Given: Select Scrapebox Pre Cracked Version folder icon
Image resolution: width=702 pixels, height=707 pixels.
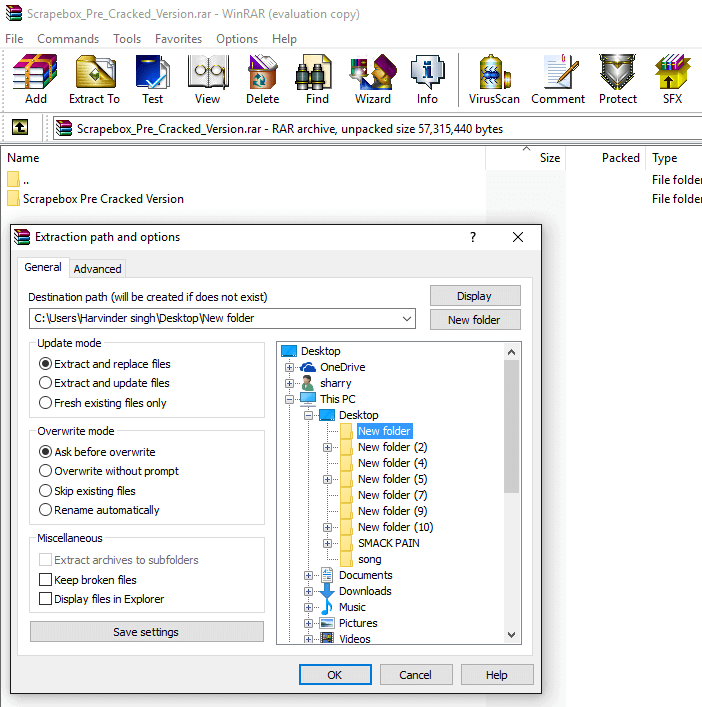Looking at the screenshot, I should (x=14, y=199).
